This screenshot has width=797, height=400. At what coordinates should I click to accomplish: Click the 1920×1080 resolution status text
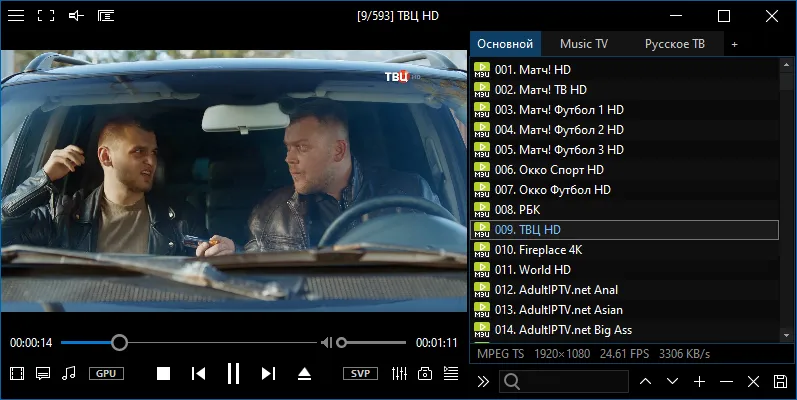(562, 354)
